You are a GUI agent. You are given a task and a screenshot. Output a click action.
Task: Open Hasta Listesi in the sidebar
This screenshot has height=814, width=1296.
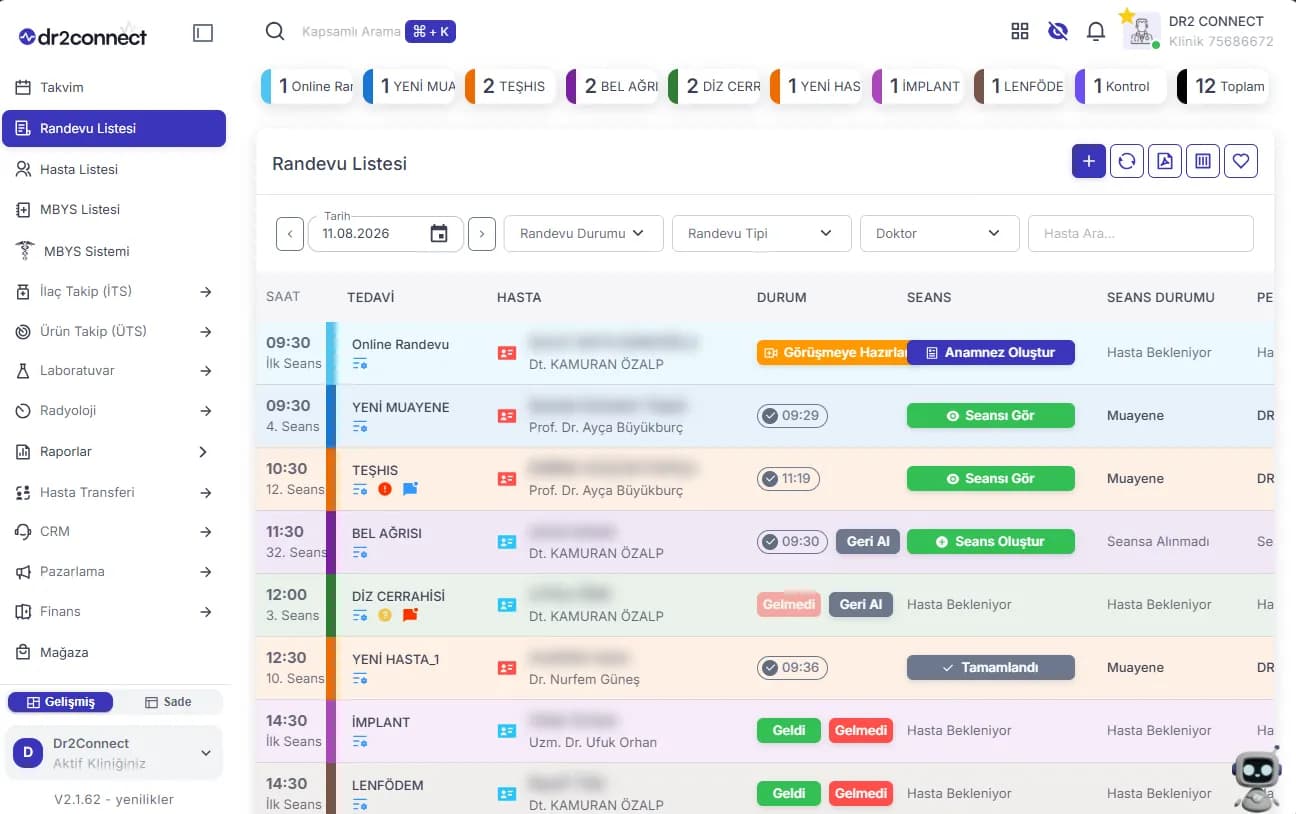tap(114, 169)
